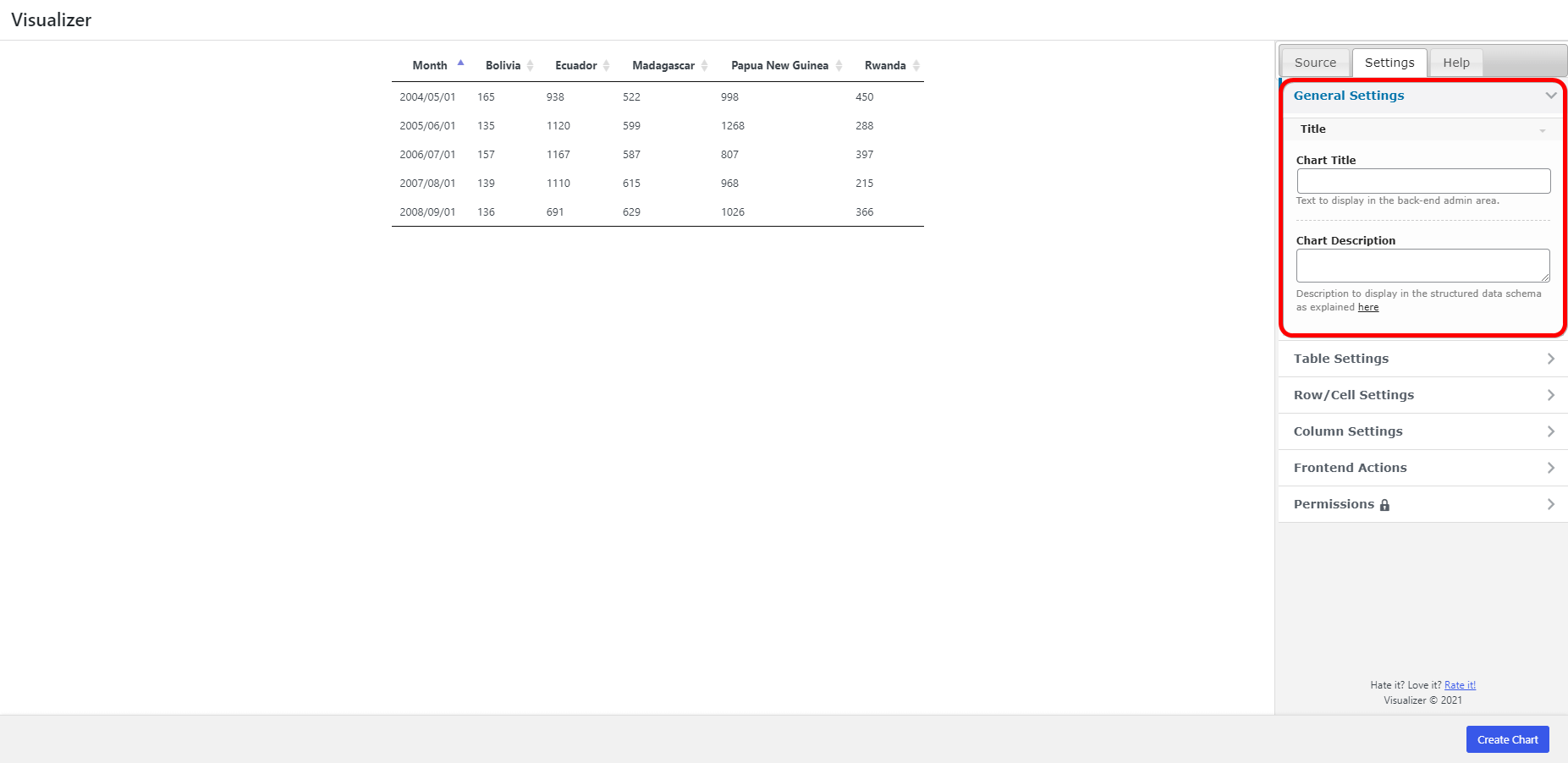
Task: Collapse the General Settings section
Action: point(1550,96)
